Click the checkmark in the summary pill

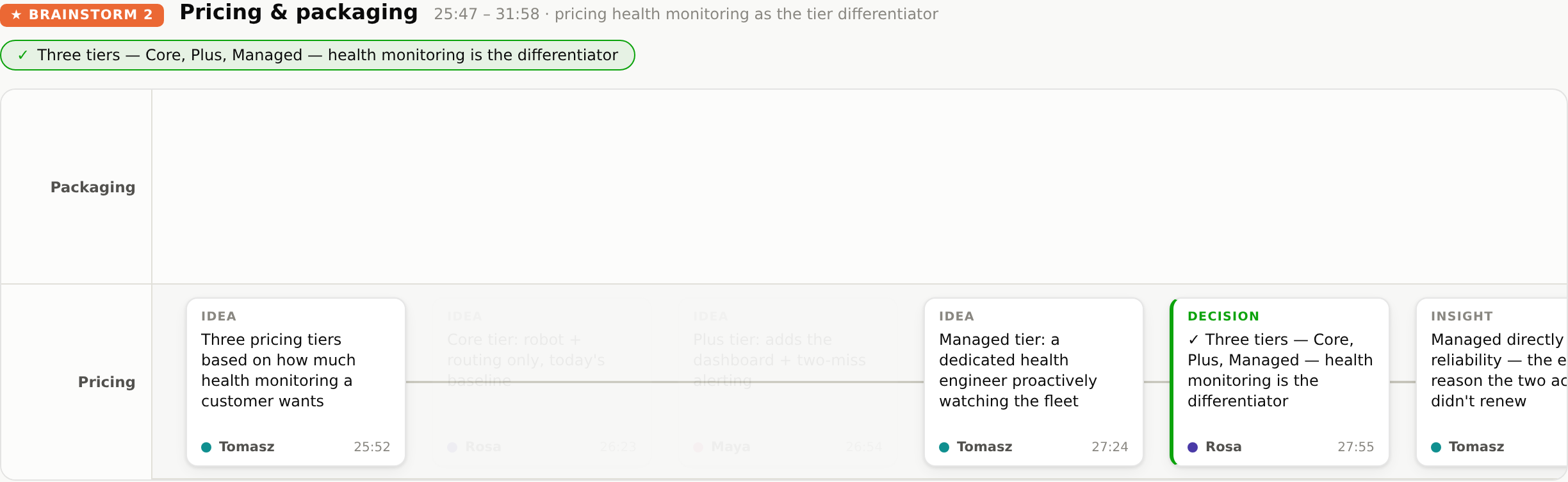coord(23,55)
